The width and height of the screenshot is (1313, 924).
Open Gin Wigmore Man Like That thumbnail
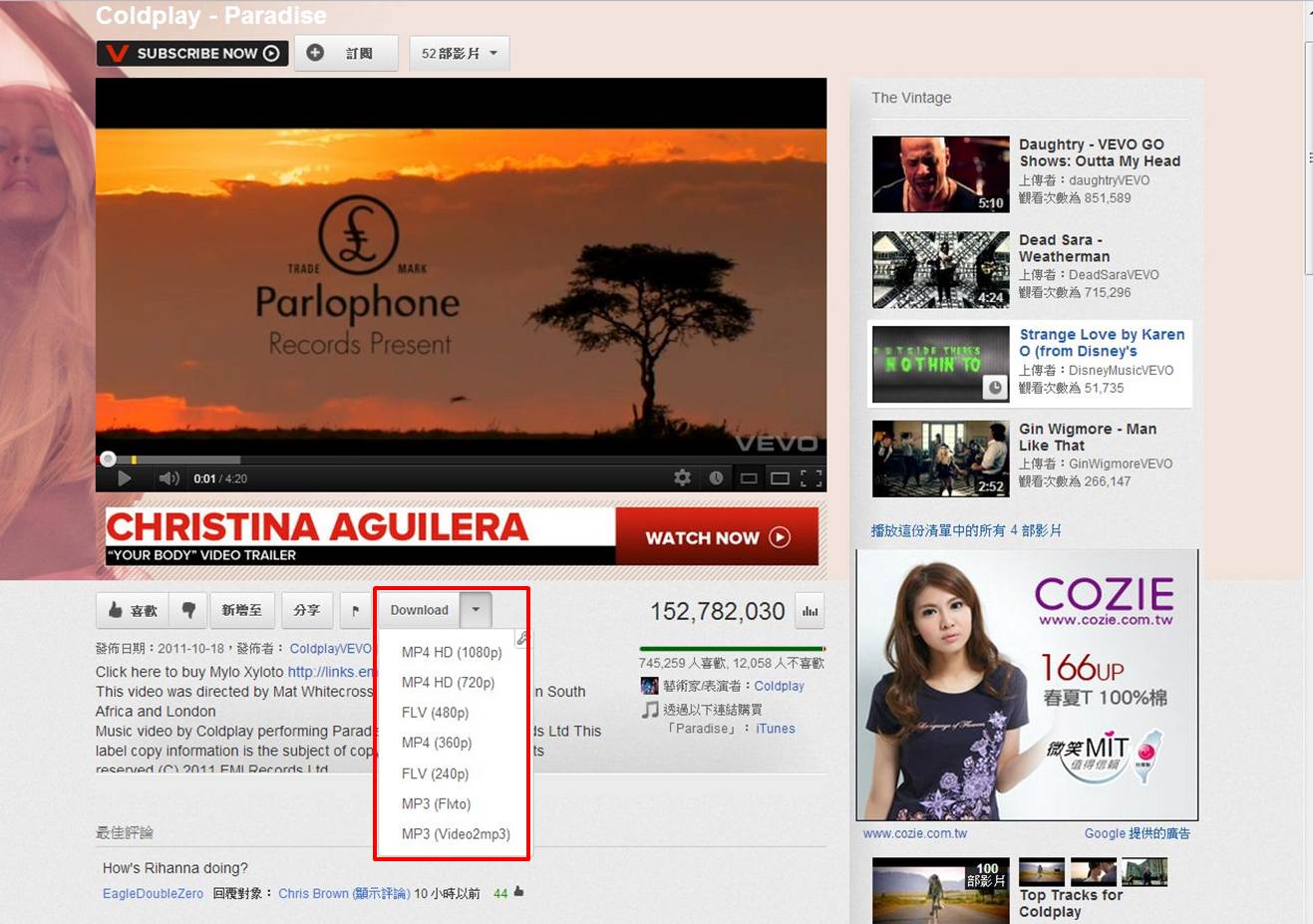[x=940, y=459]
